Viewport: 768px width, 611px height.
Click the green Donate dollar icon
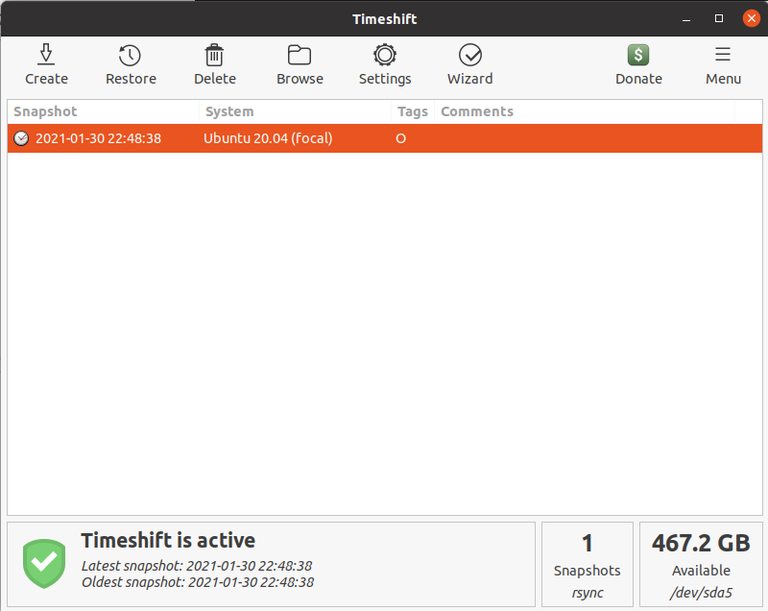(638, 55)
